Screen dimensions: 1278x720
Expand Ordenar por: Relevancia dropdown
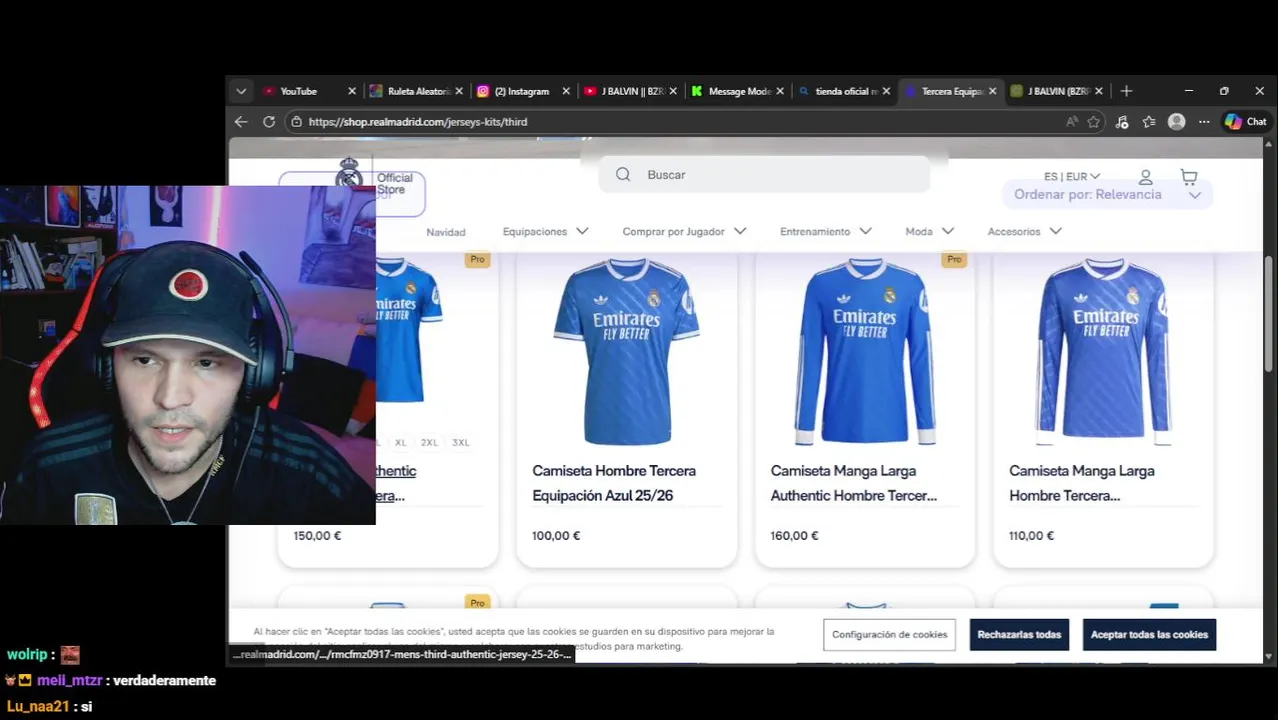pos(1107,195)
